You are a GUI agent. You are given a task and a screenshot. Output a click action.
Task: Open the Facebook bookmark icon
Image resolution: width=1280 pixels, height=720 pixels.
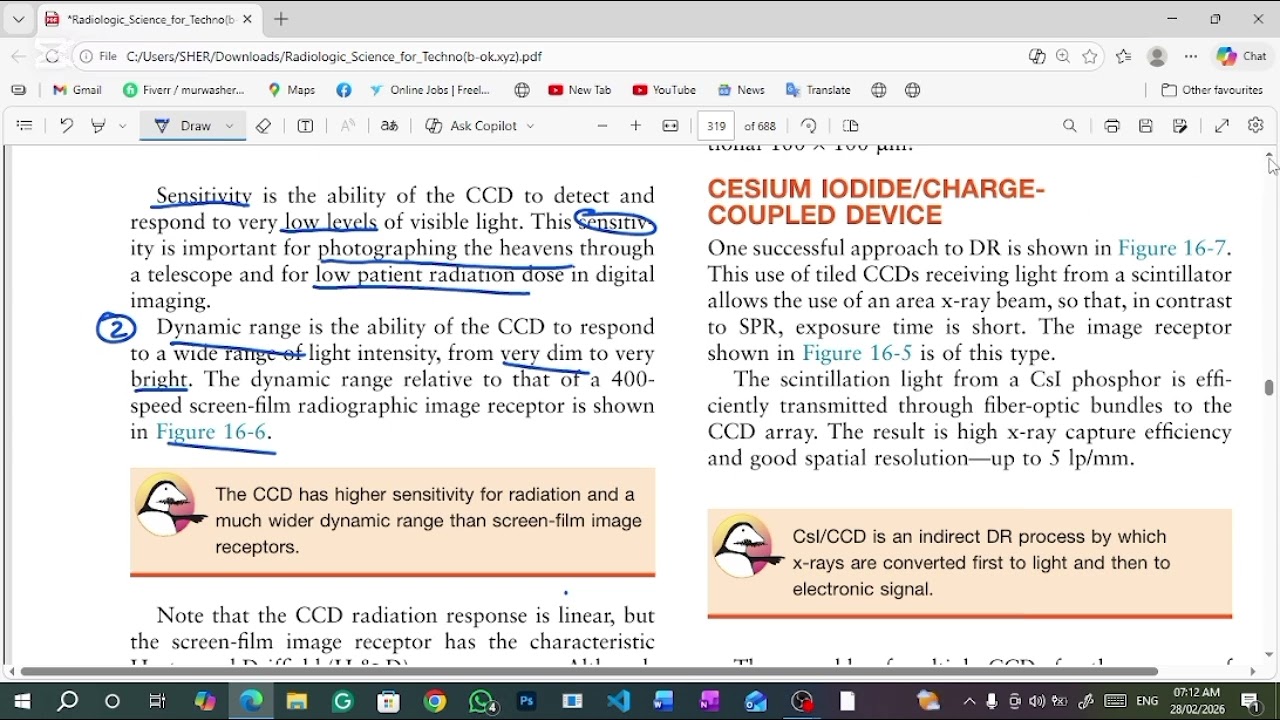[344, 90]
